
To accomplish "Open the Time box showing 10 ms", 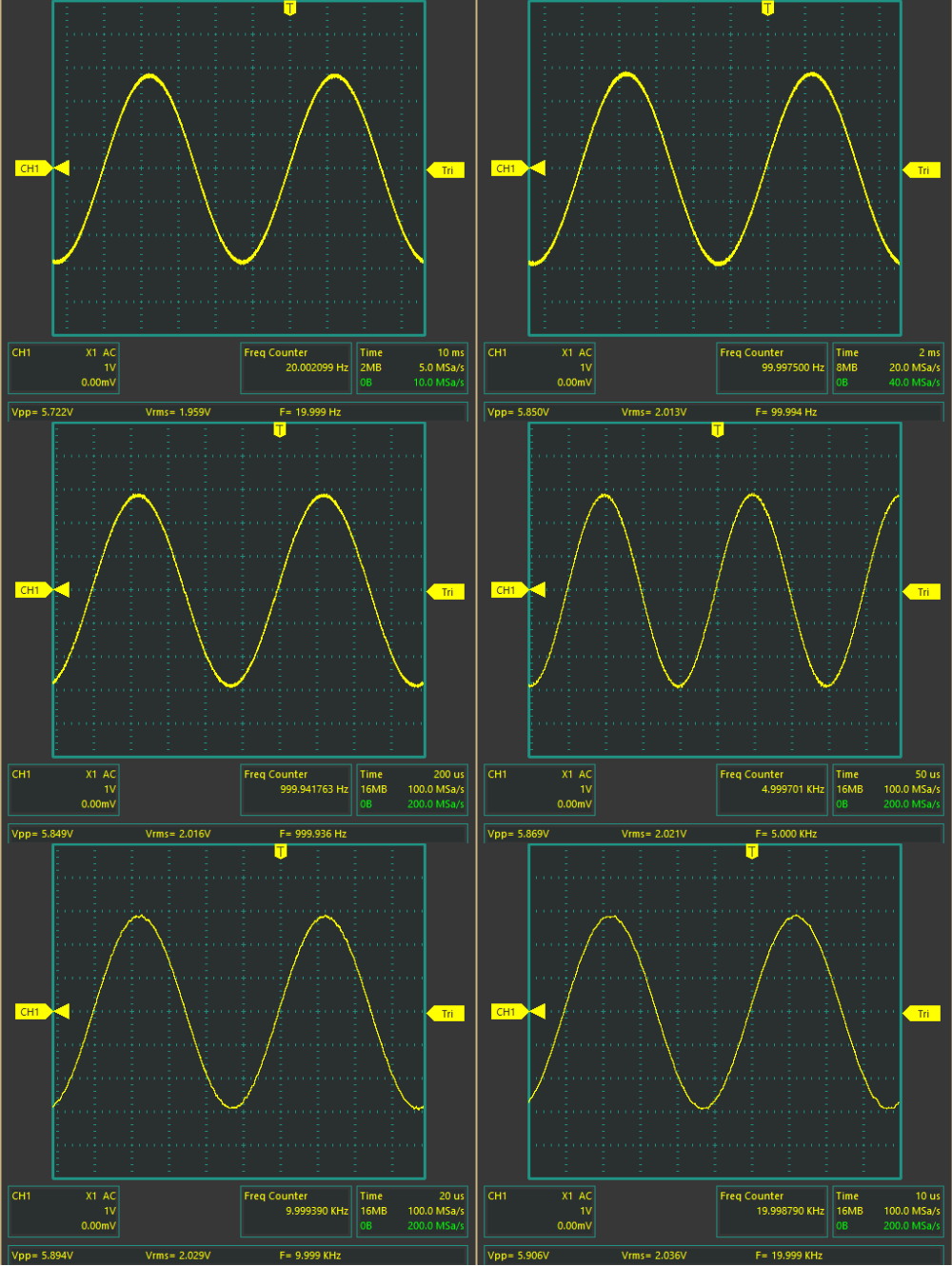I will [x=411, y=367].
